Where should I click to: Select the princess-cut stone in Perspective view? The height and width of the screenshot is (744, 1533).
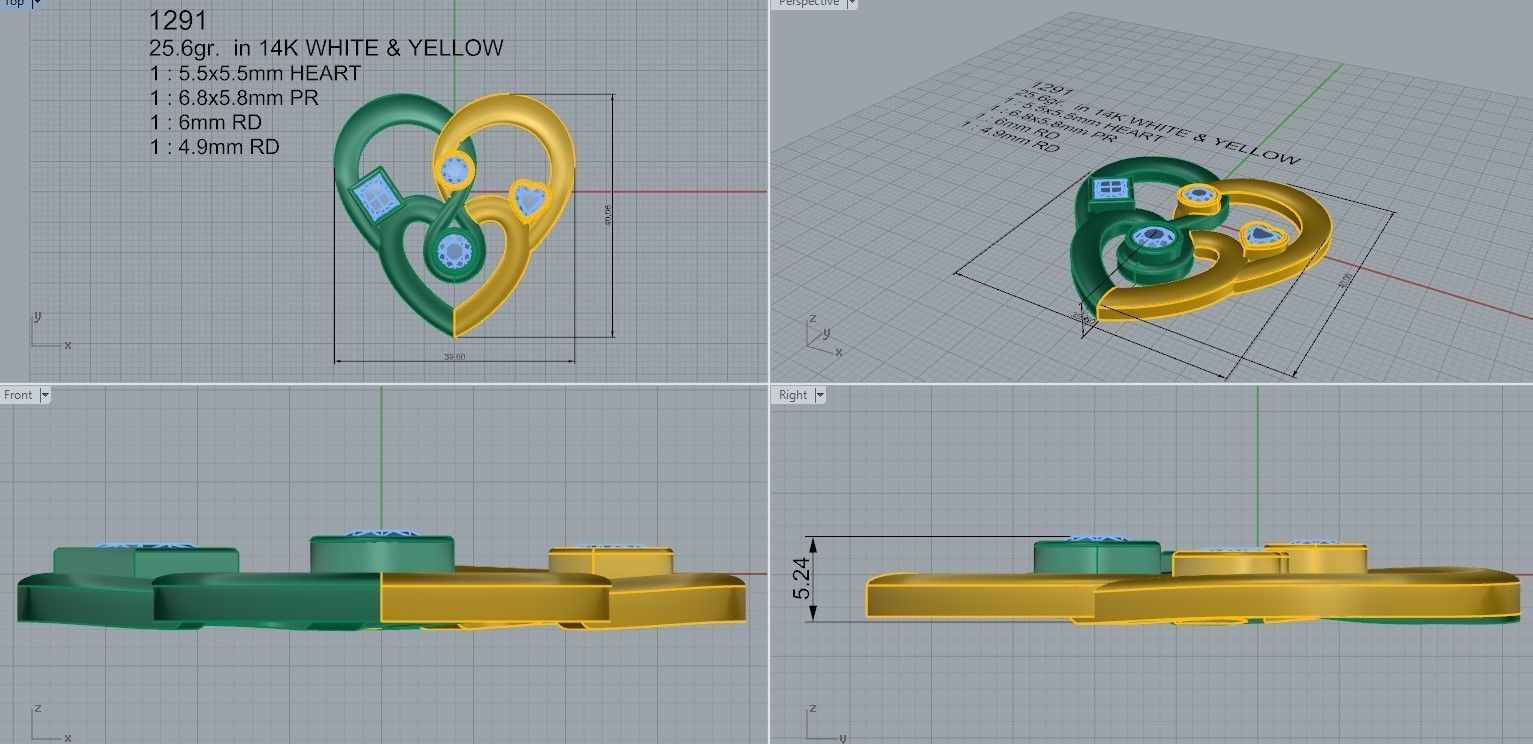click(1111, 187)
